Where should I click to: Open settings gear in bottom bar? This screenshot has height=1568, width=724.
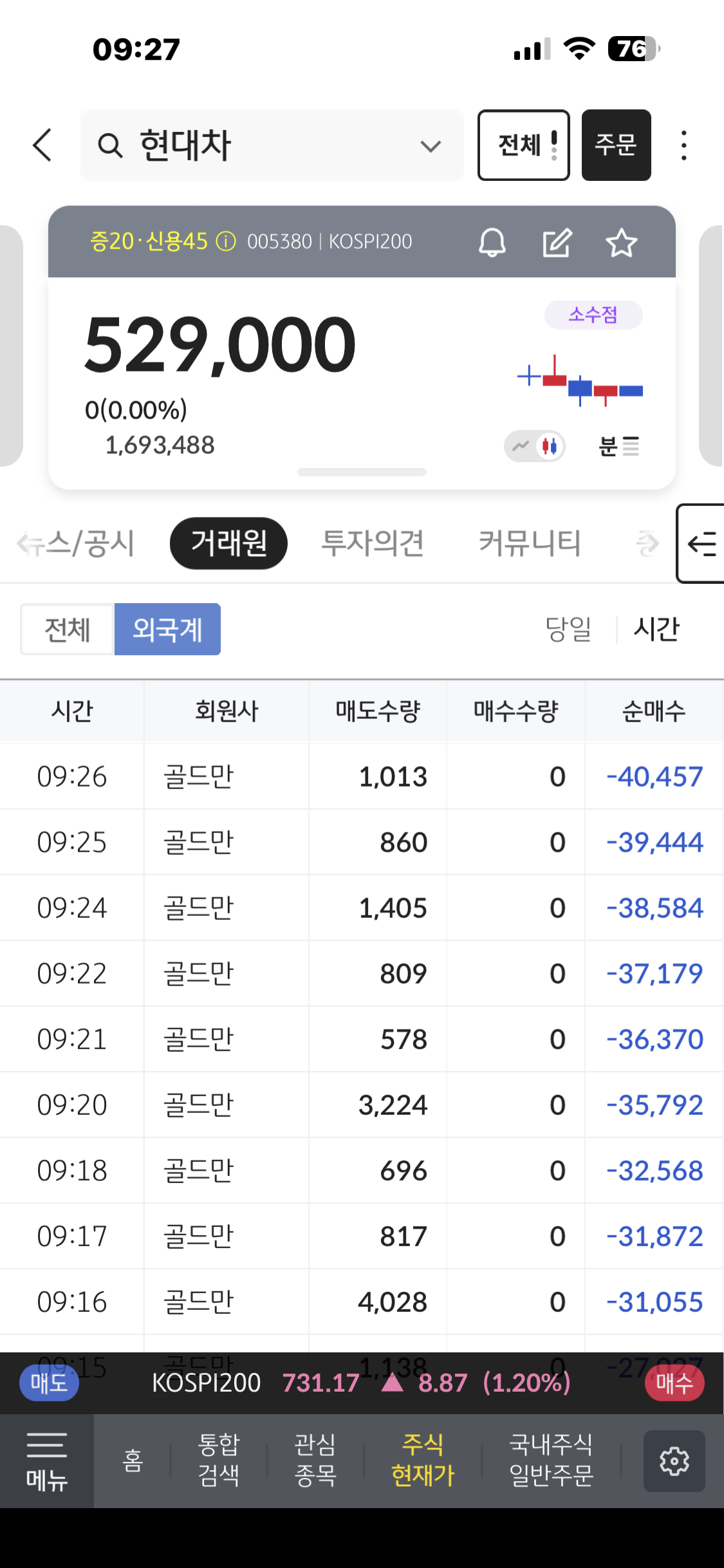tap(674, 1461)
